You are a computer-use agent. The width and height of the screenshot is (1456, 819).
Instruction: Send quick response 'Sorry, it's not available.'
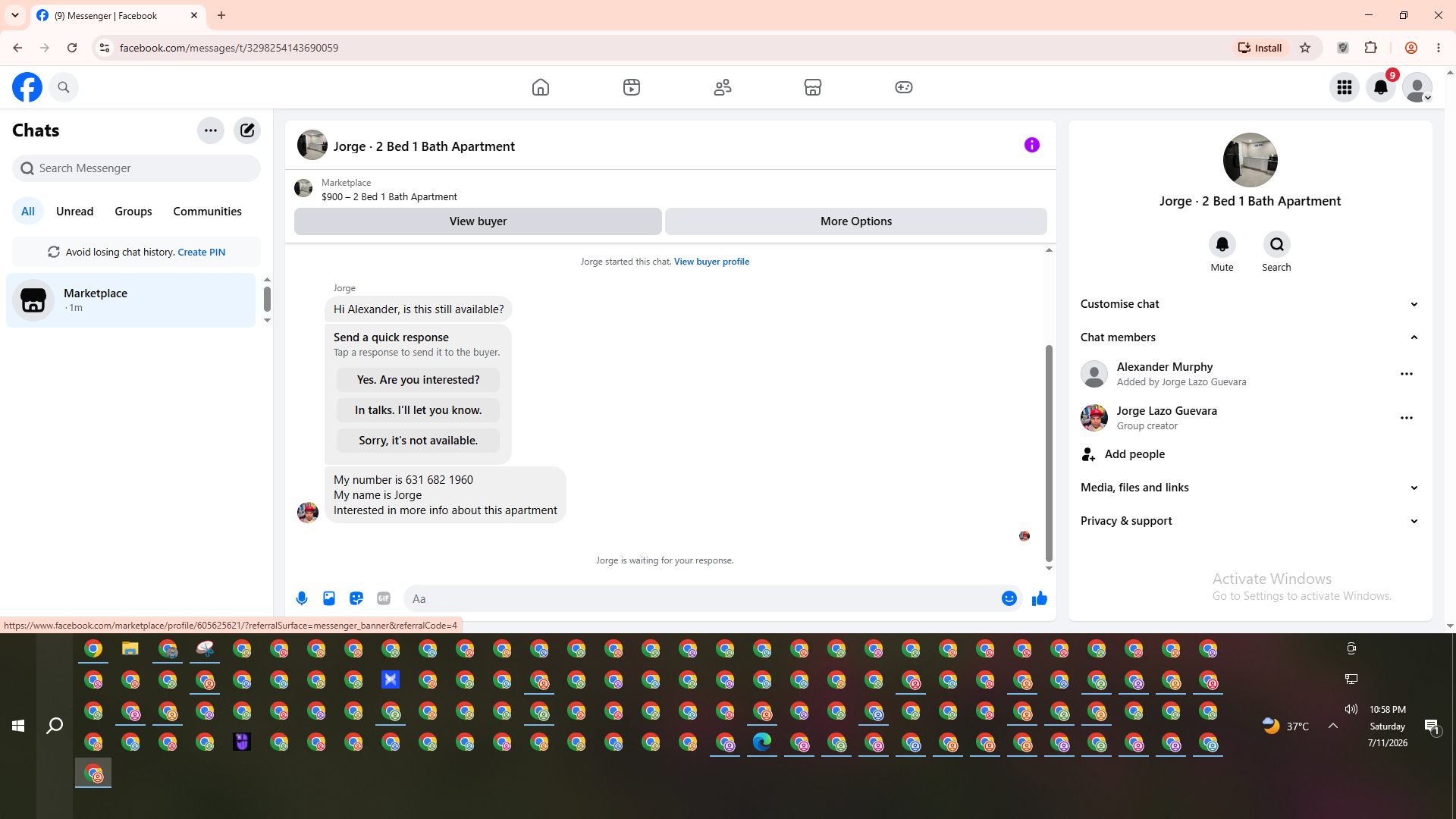tap(419, 441)
